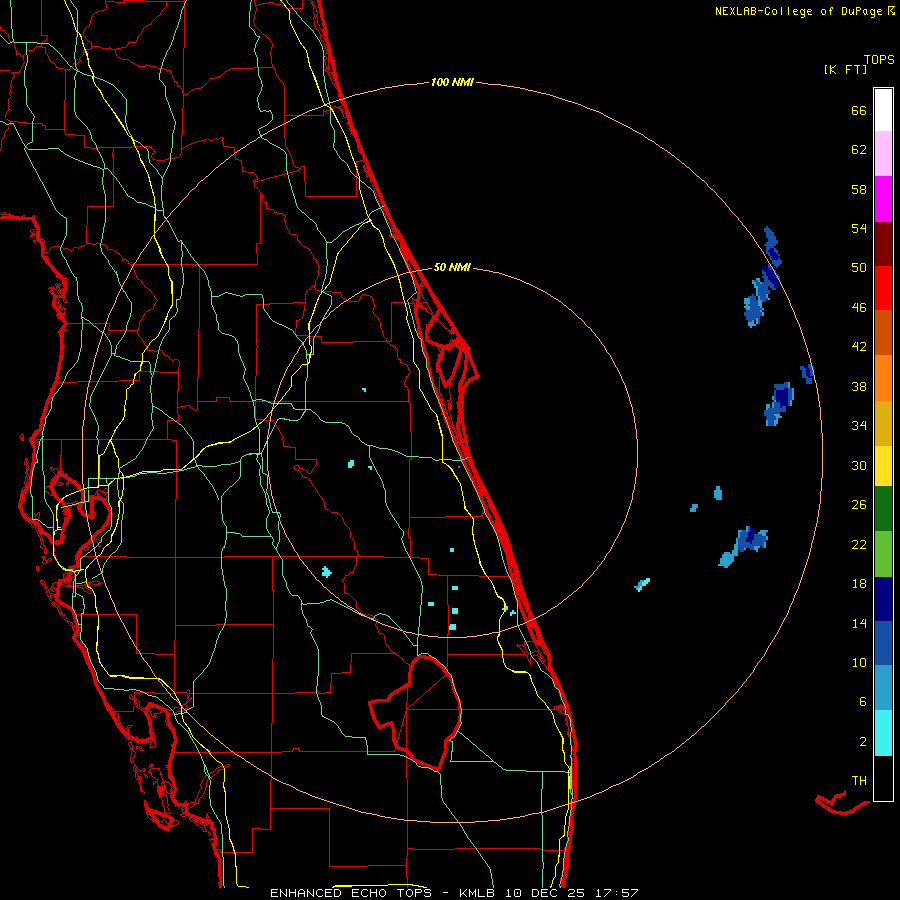This screenshot has height=900, width=900.
Task: Click the 38 legend value
Action: pyautogui.click(x=859, y=386)
